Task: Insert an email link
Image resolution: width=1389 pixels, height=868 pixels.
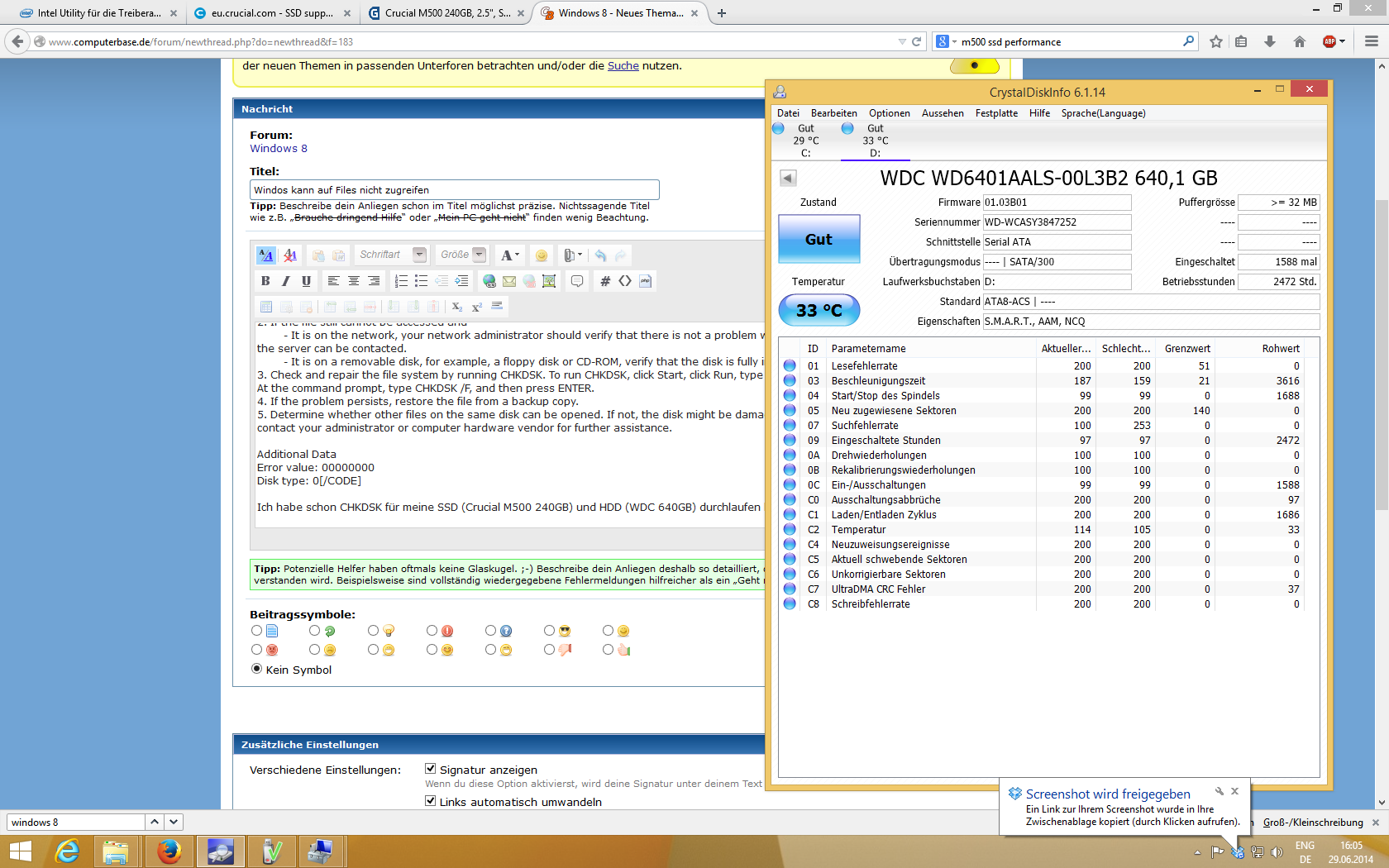Action: pyautogui.click(x=509, y=281)
